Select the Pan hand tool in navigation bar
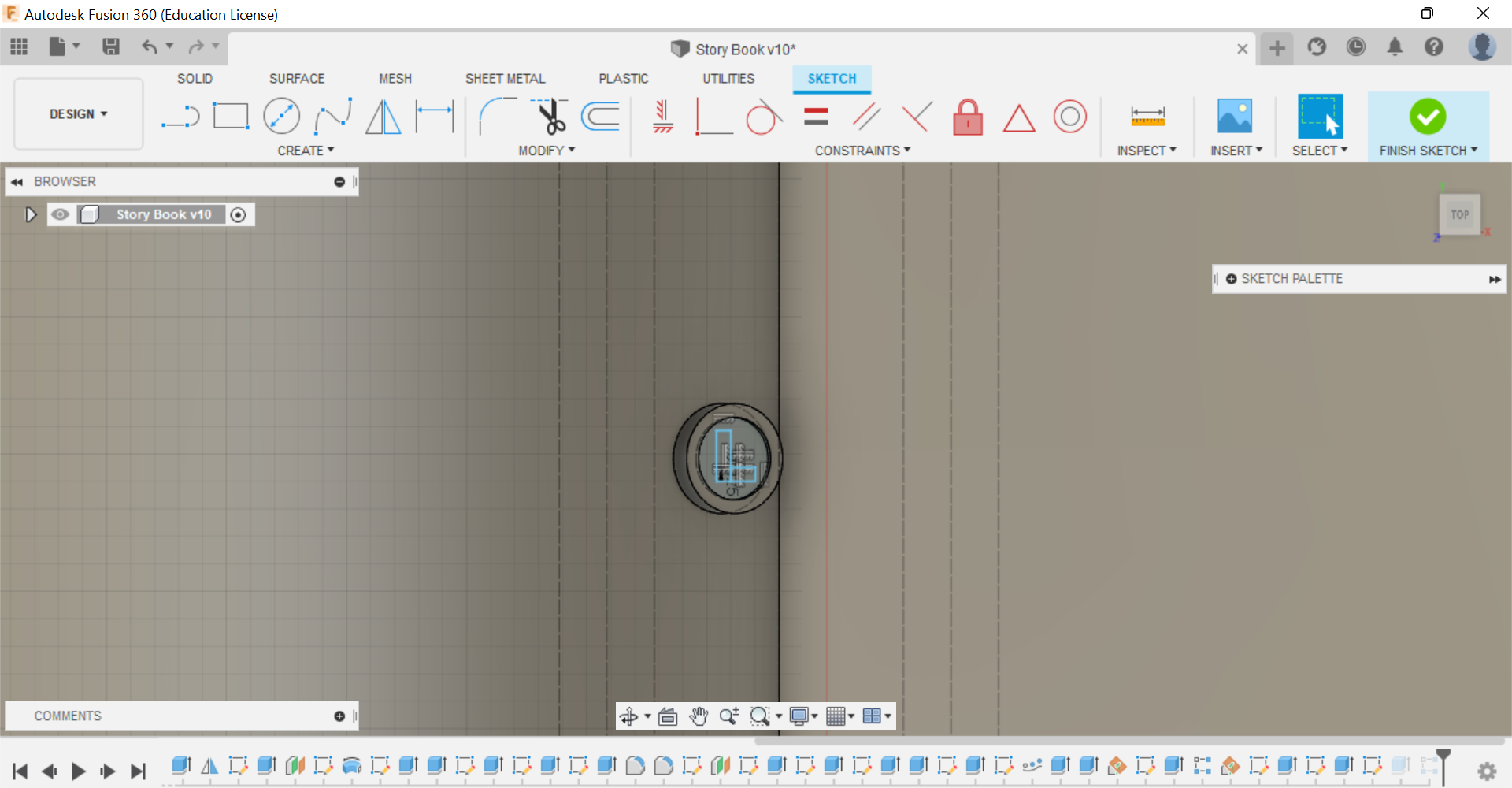The height and width of the screenshot is (788, 1512). [699, 716]
